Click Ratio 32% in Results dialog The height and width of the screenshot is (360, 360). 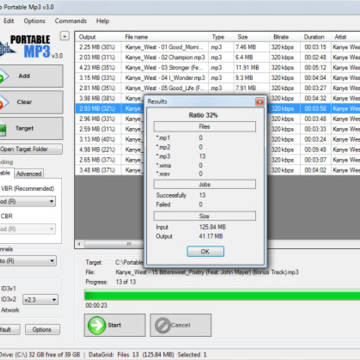(203, 115)
